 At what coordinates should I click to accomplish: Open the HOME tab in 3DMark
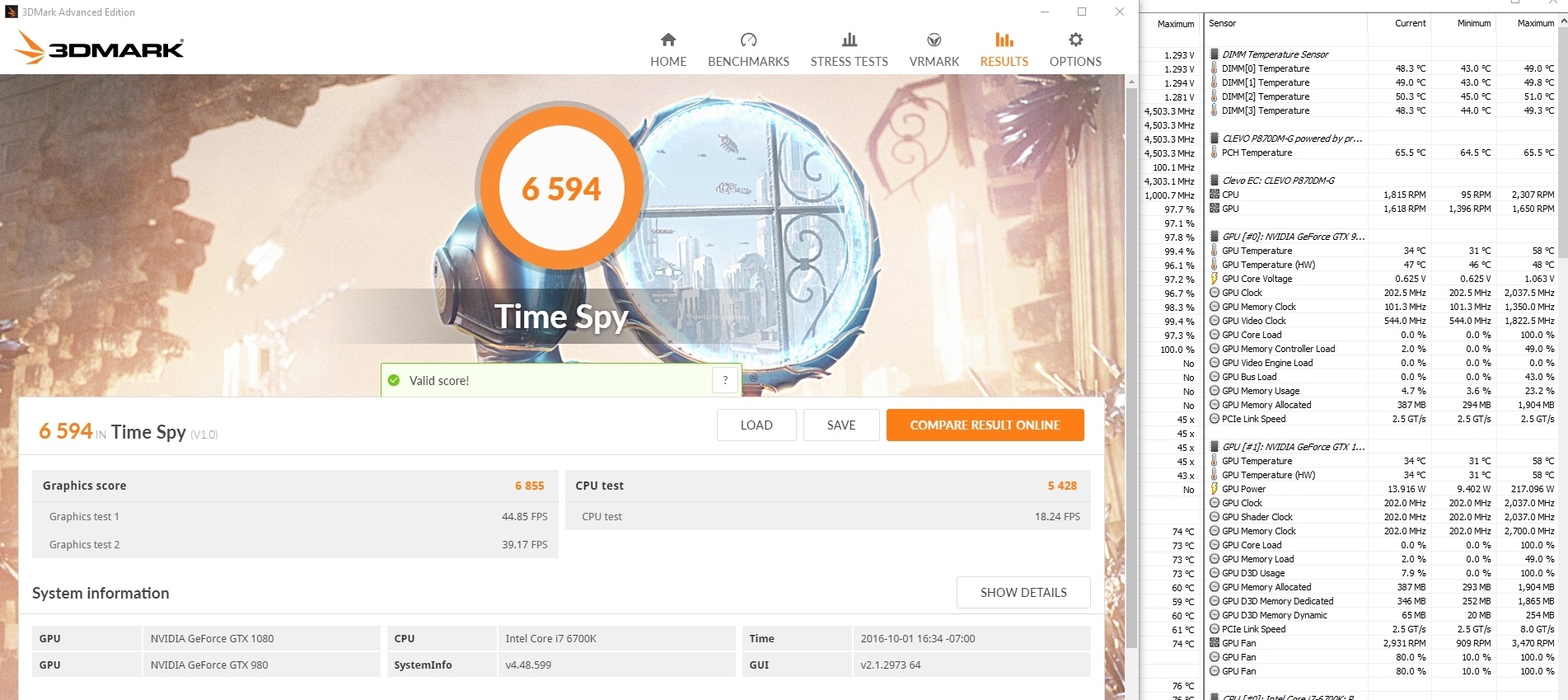point(668,50)
